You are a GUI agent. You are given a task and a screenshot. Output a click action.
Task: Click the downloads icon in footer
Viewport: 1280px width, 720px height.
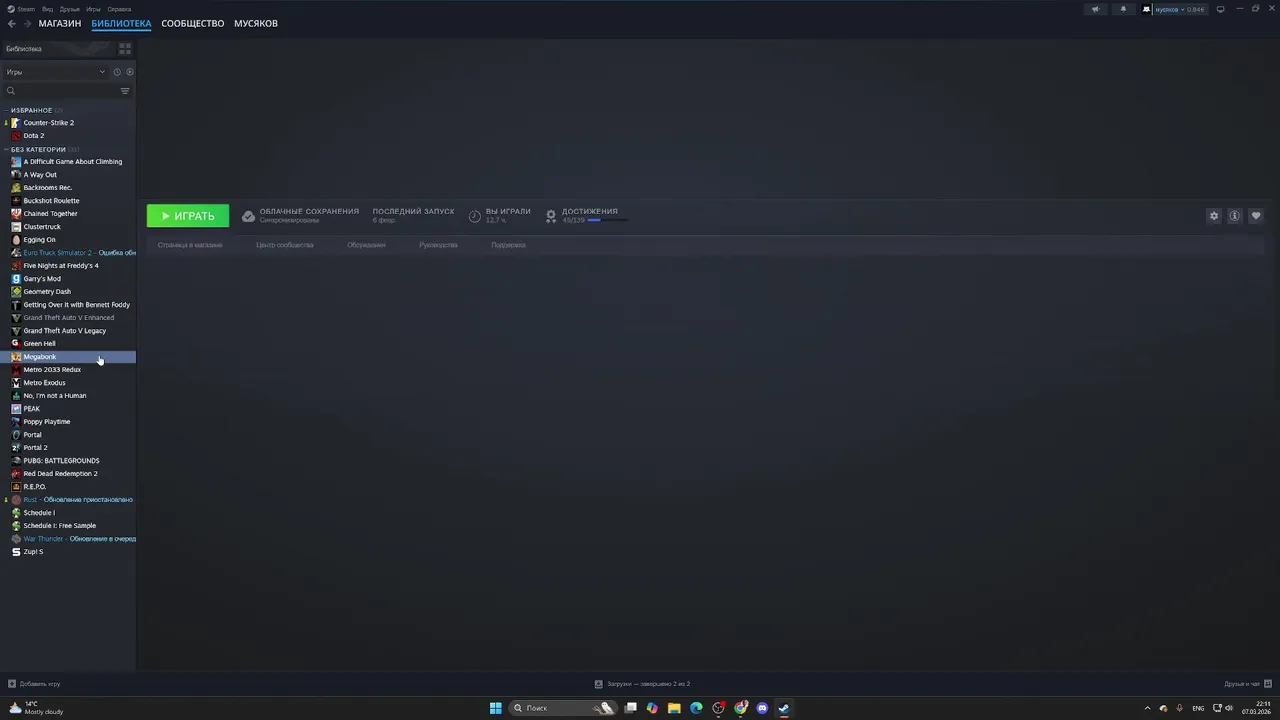coord(598,684)
